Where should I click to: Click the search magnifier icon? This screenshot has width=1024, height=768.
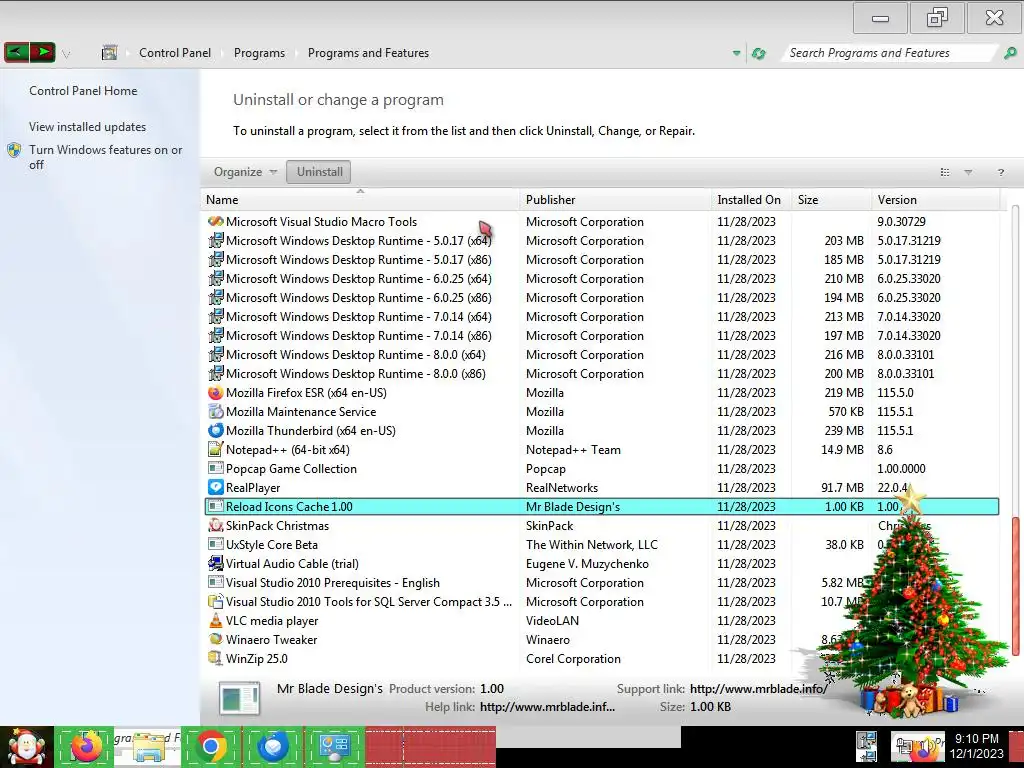(x=1010, y=54)
